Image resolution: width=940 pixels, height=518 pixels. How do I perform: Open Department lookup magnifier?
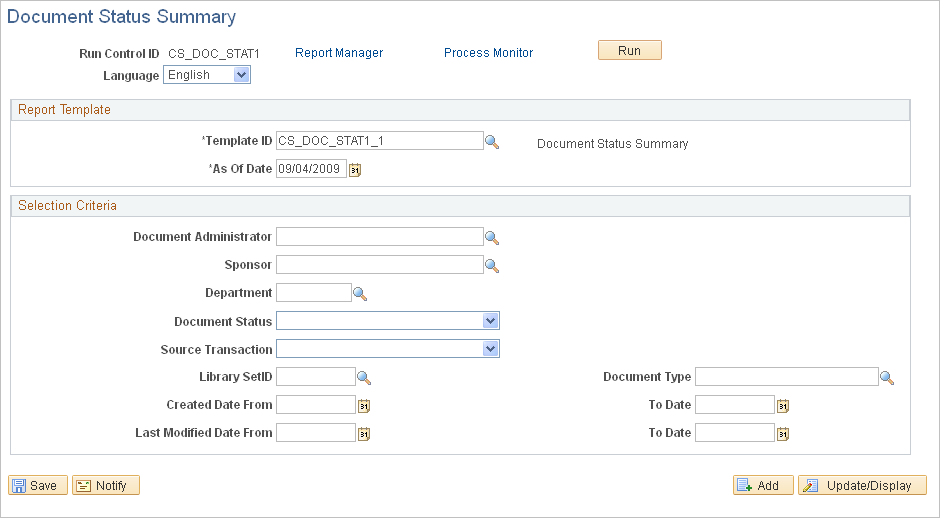(360, 294)
